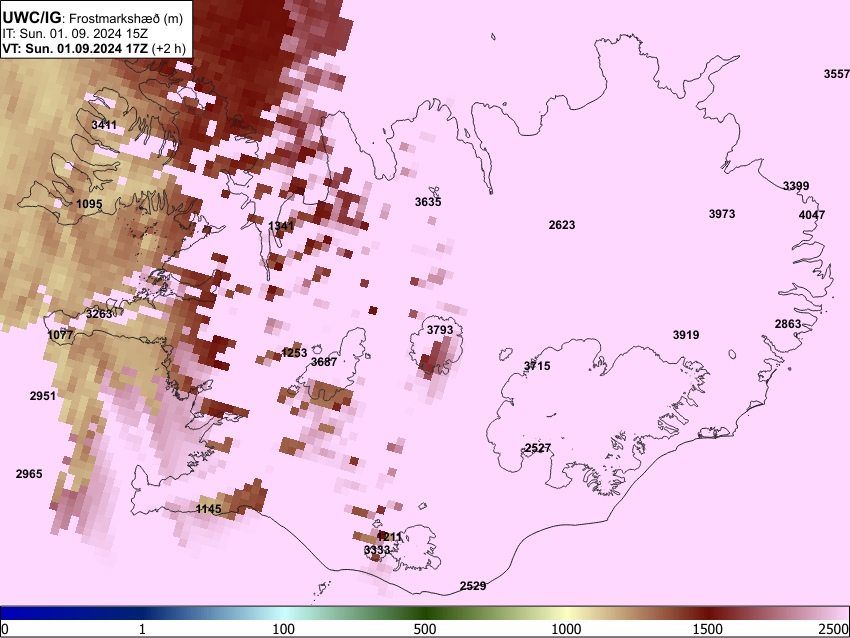The height and width of the screenshot is (638, 850).
Task: Click the map value 3635
Action: coord(428,202)
